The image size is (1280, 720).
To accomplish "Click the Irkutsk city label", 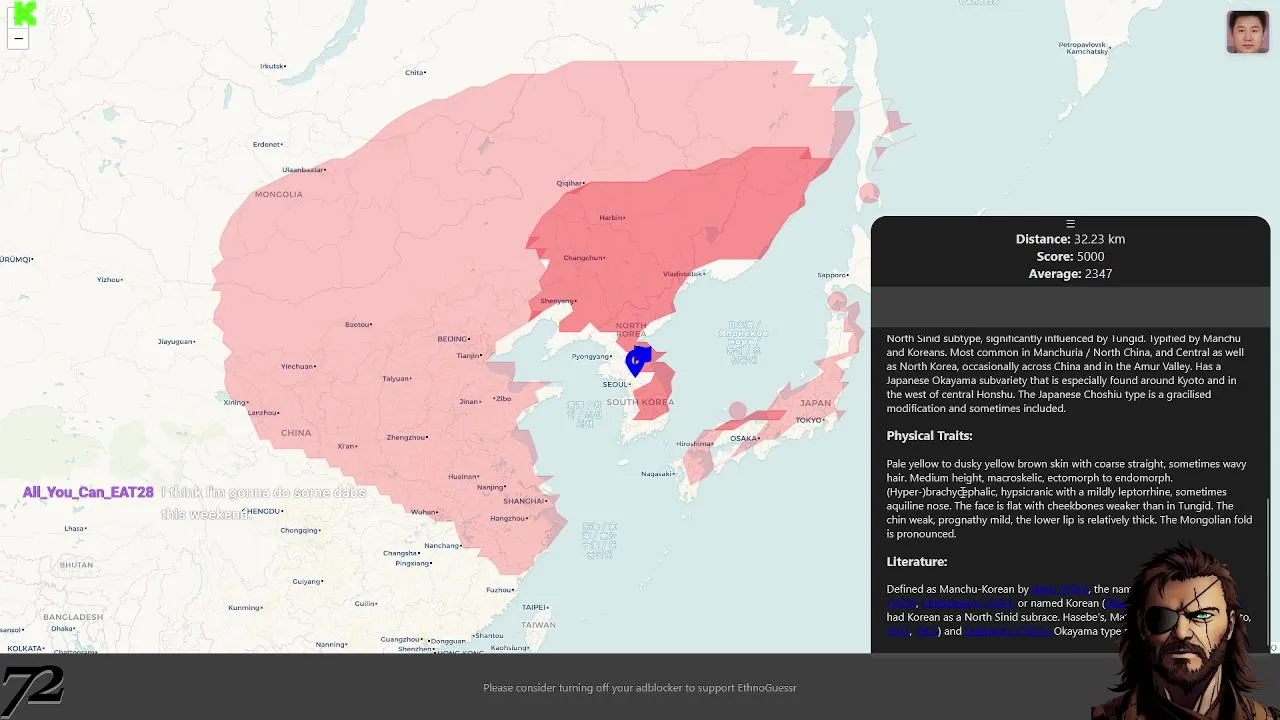I will (272, 66).
